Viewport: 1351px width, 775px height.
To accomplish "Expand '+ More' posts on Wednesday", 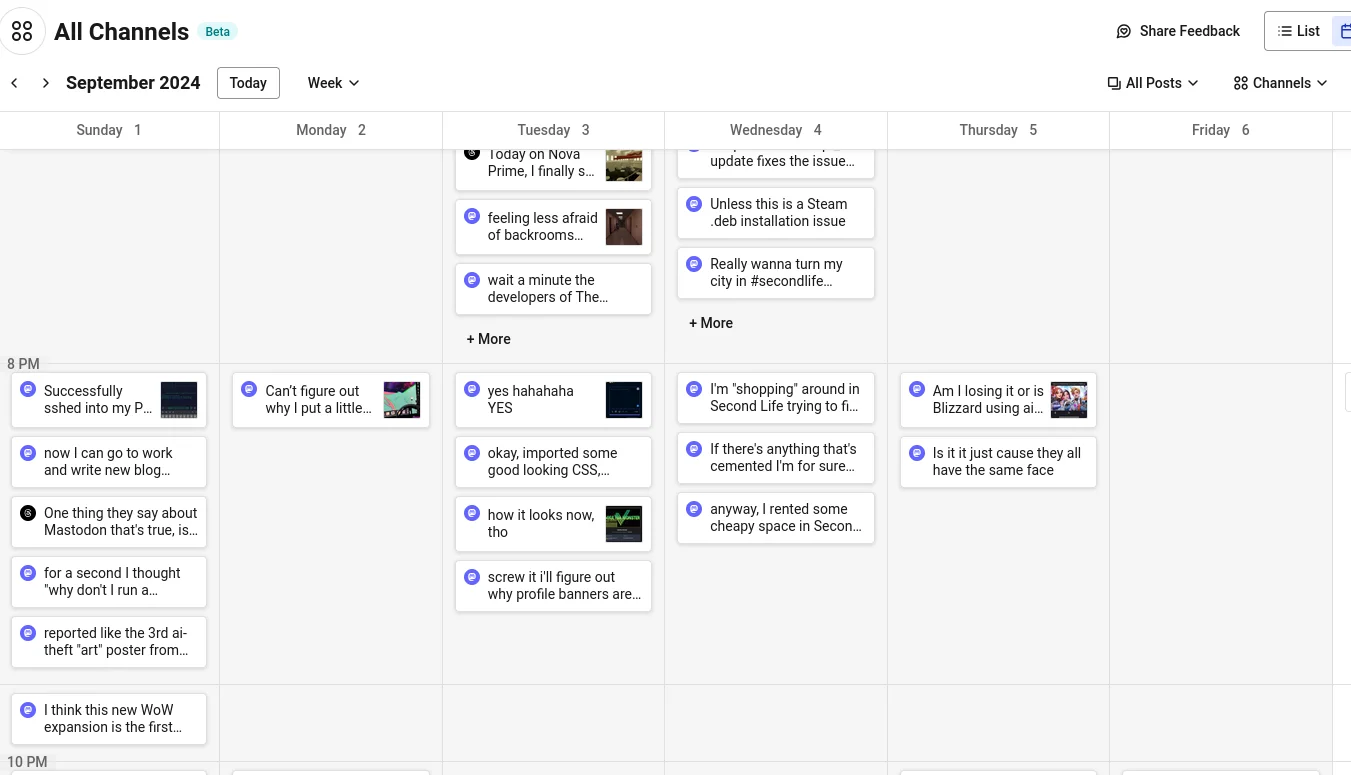I will click(711, 323).
